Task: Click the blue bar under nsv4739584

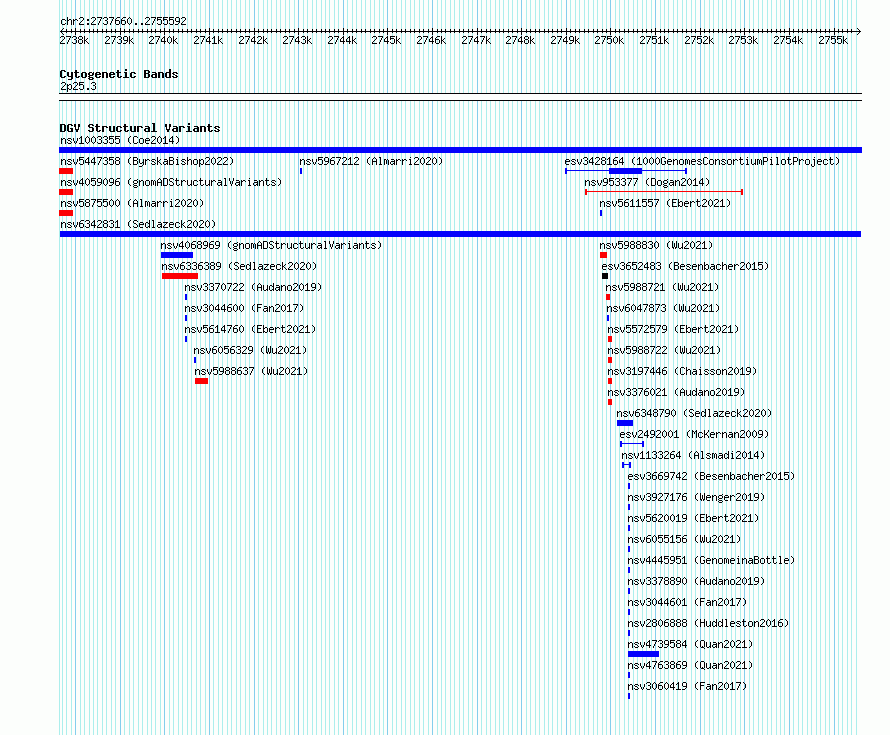Action: (x=644, y=654)
